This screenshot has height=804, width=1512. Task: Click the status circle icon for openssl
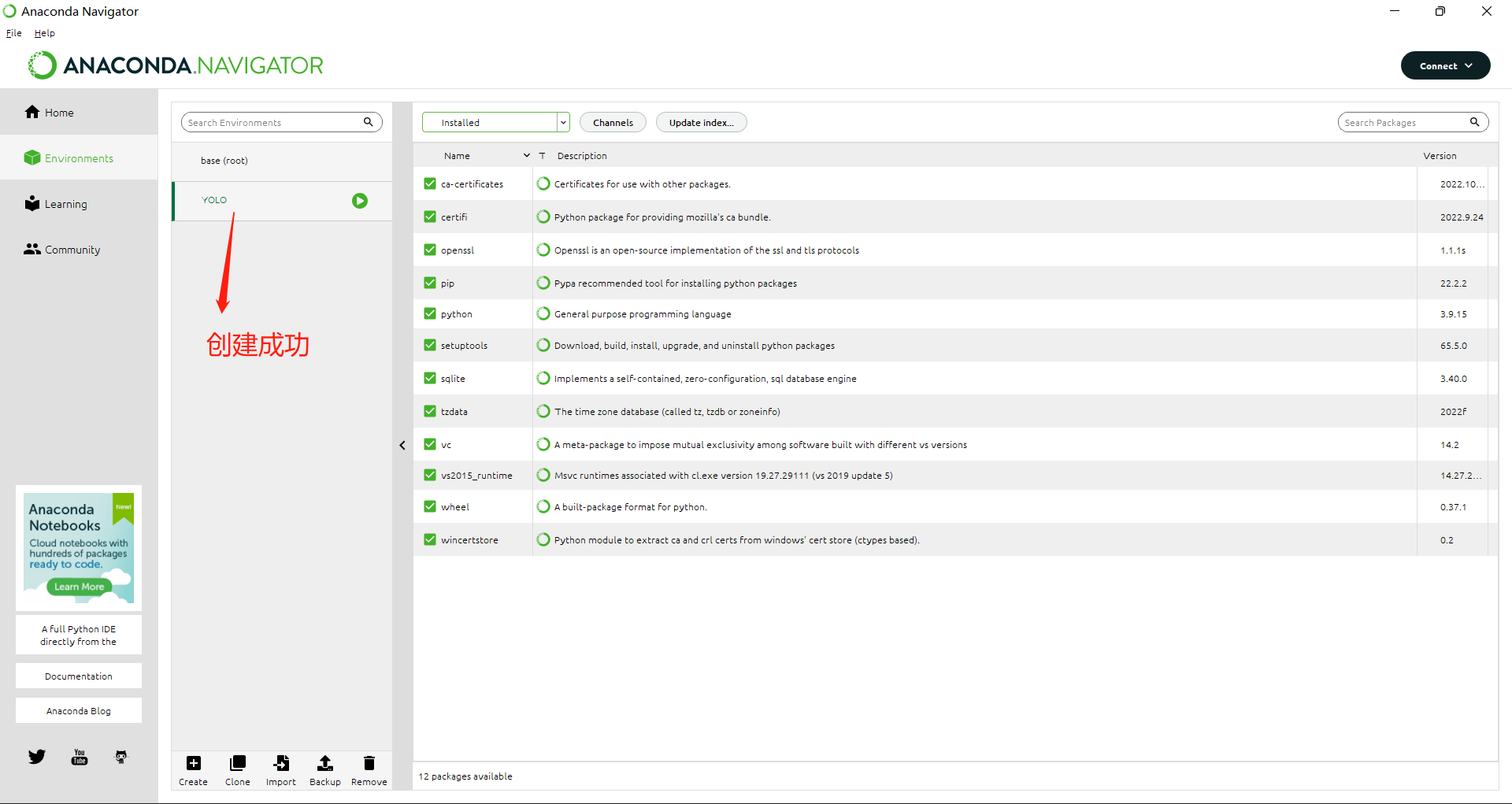click(543, 250)
